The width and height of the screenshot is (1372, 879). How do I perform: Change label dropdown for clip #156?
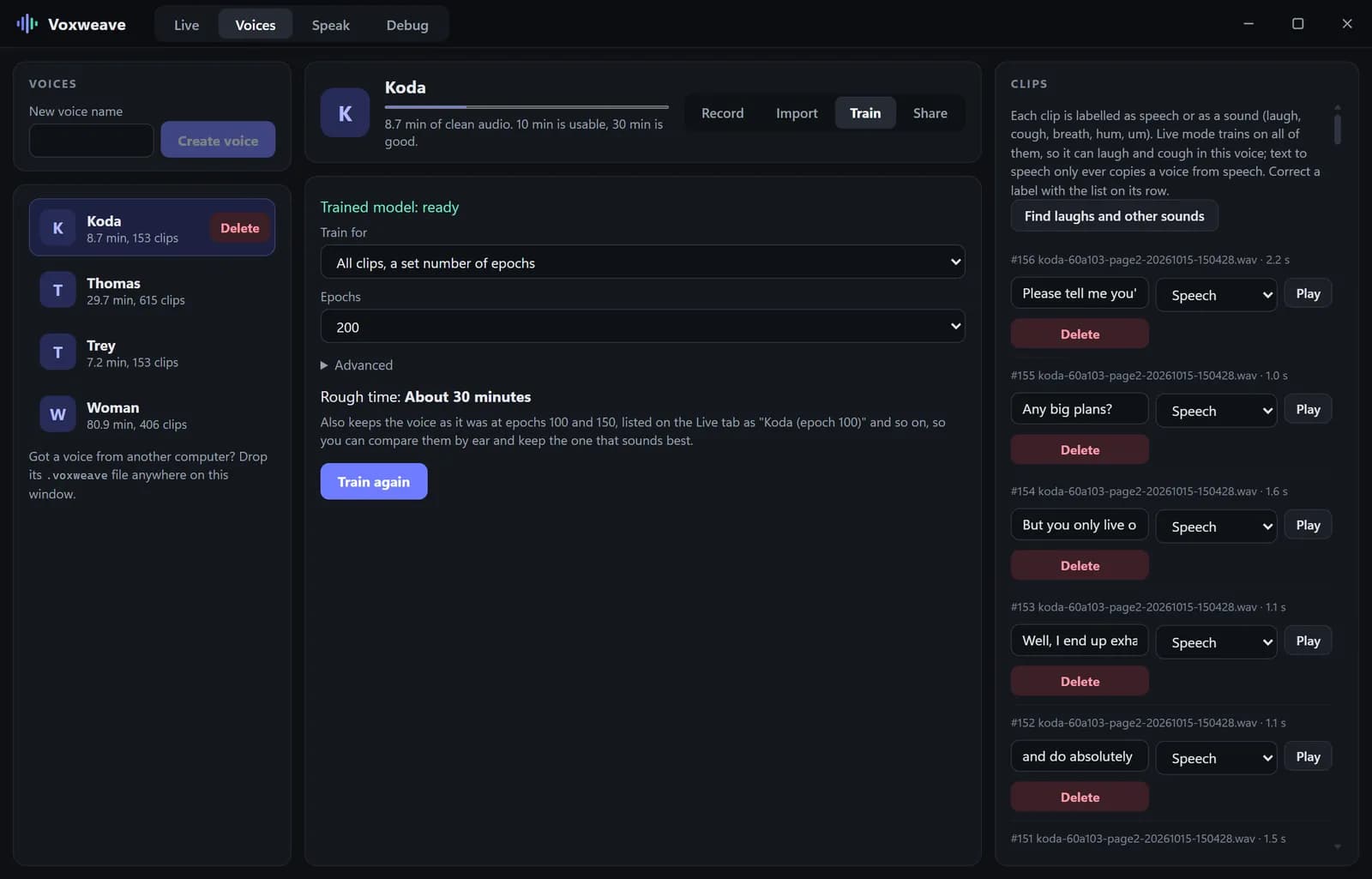pos(1216,295)
